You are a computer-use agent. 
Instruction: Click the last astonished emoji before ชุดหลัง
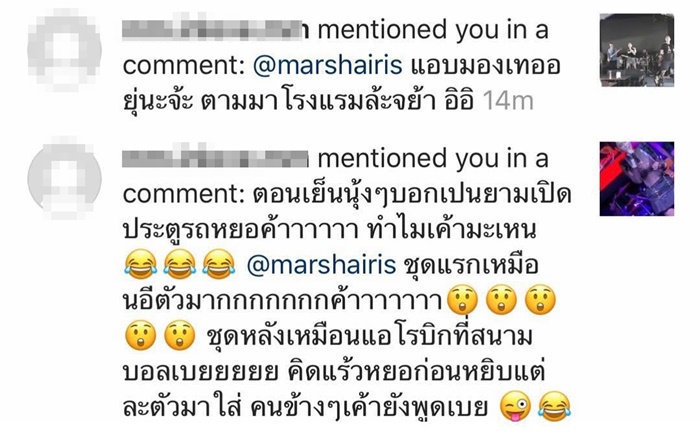[179, 335]
